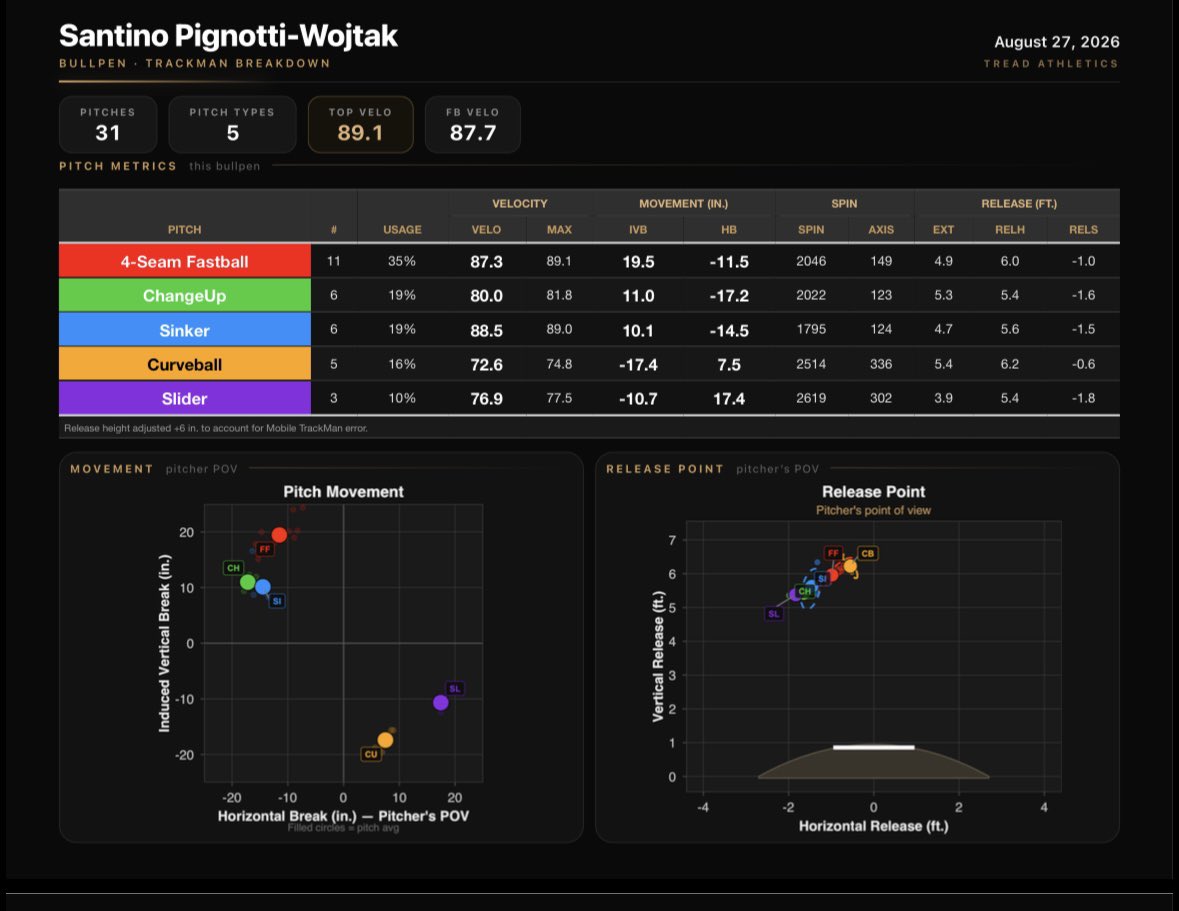This screenshot has width=1179, height=911.
Task: Click the purple slider dot in Release Point
Action: (795, 595)
